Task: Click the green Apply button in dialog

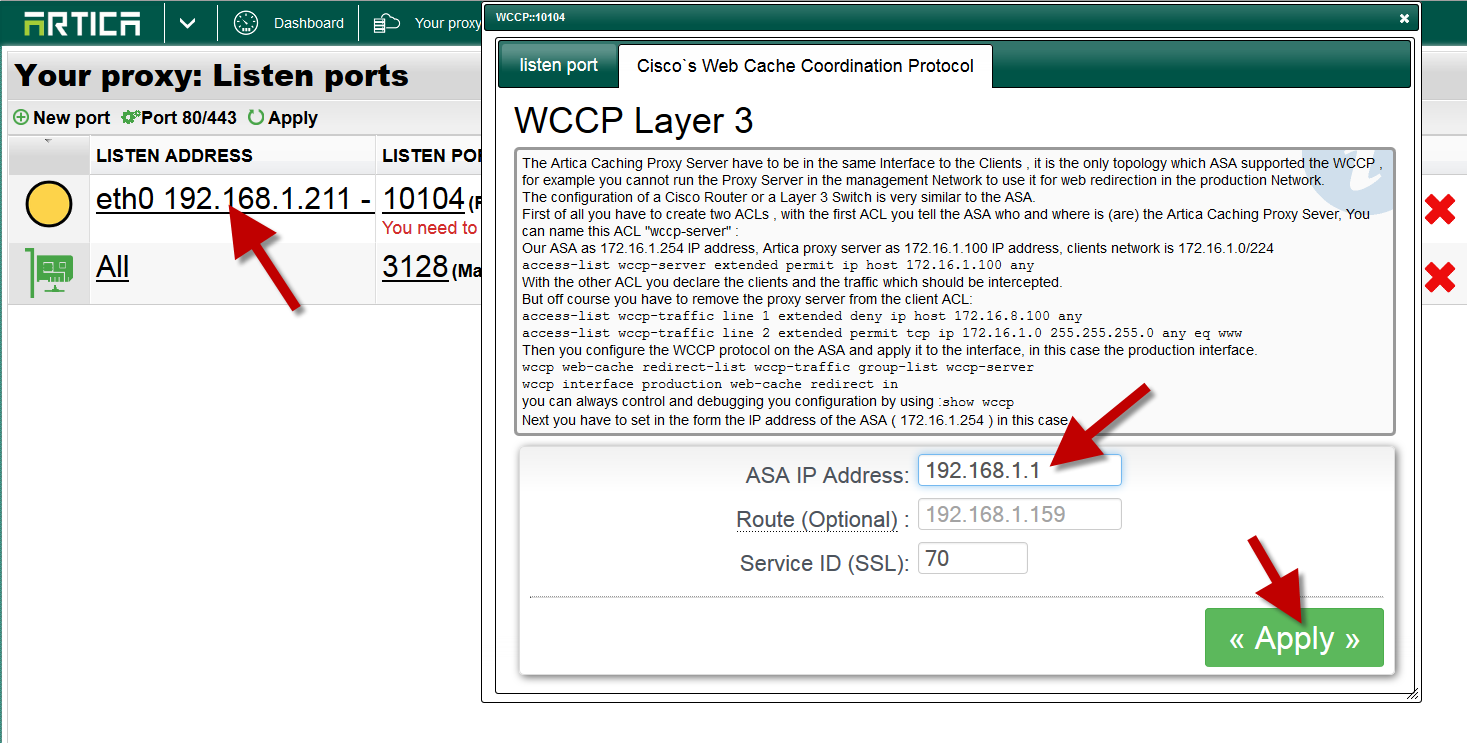Action: pos(1294,637)
